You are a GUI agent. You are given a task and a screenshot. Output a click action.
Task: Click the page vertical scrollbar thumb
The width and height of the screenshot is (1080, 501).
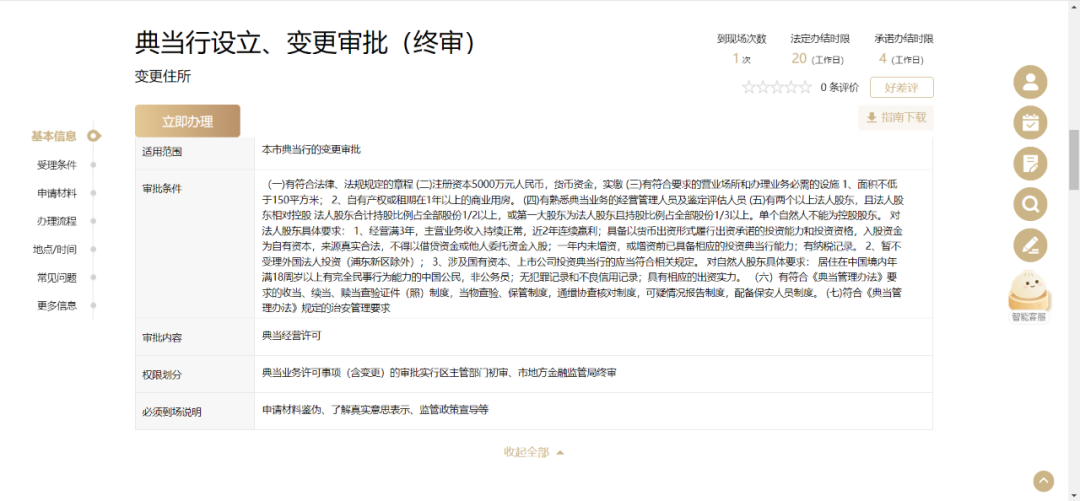coord(1074,160)
